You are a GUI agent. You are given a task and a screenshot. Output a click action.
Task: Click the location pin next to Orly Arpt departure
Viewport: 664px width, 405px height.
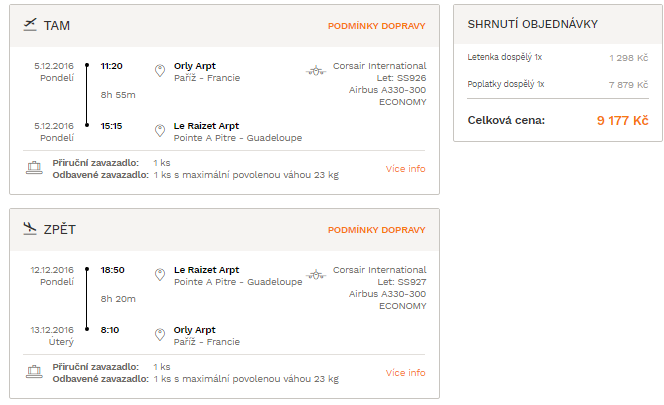tap(160, 71)
